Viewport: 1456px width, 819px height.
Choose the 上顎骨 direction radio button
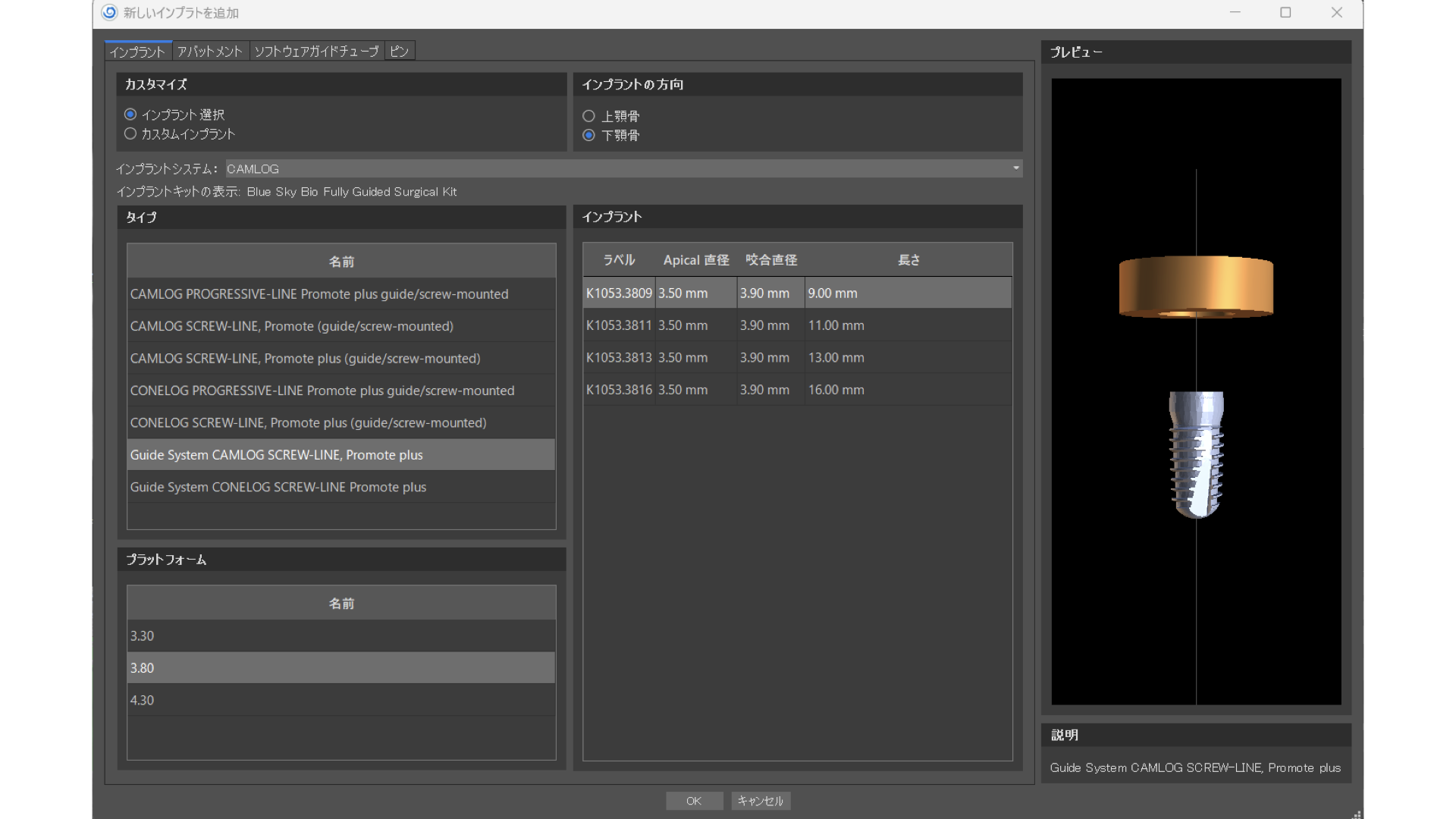pos(588,116)
